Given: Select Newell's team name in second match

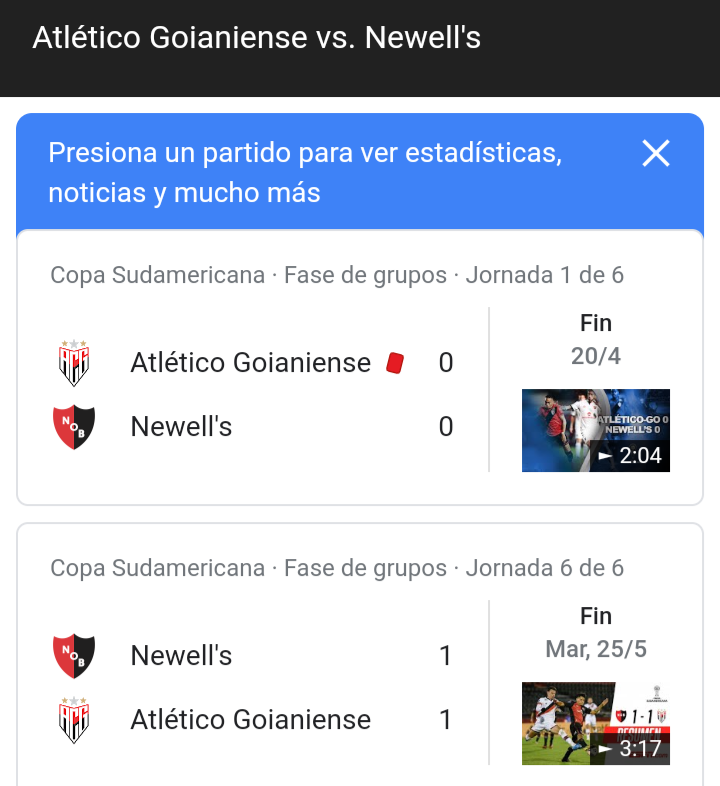Looking at the screenshot, I should (181, 655).
